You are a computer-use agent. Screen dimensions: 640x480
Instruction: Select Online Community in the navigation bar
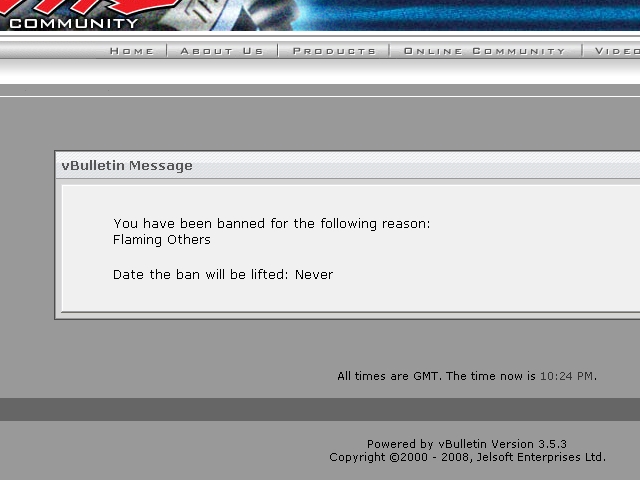click(484, 51)
